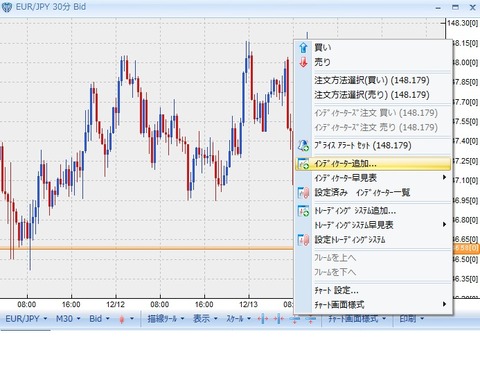Open the chart type dropdown arrow
The width and height of the screenshot is (480, 382).
click(x=132, y=319)
